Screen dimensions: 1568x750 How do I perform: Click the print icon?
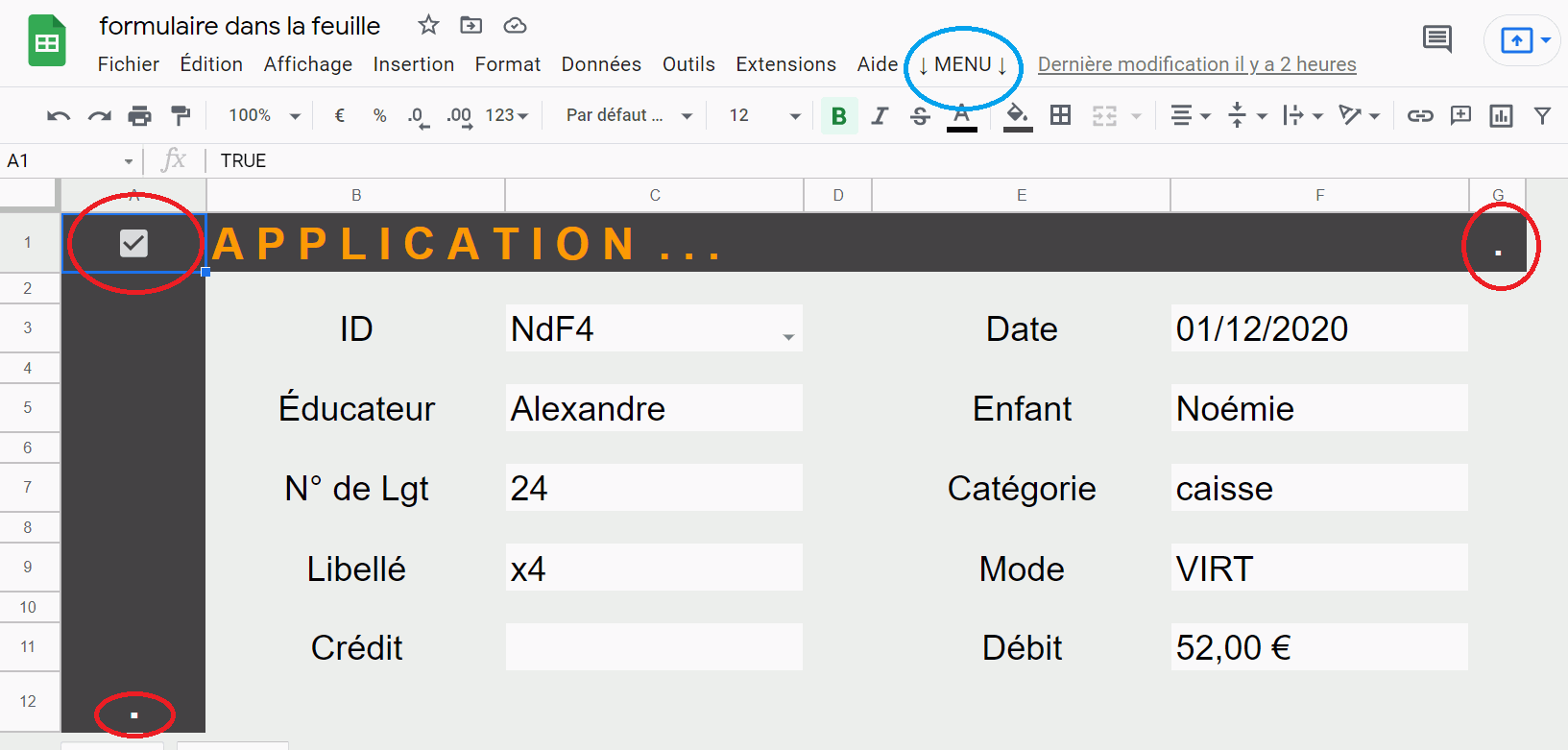click(x=140, y=116)
